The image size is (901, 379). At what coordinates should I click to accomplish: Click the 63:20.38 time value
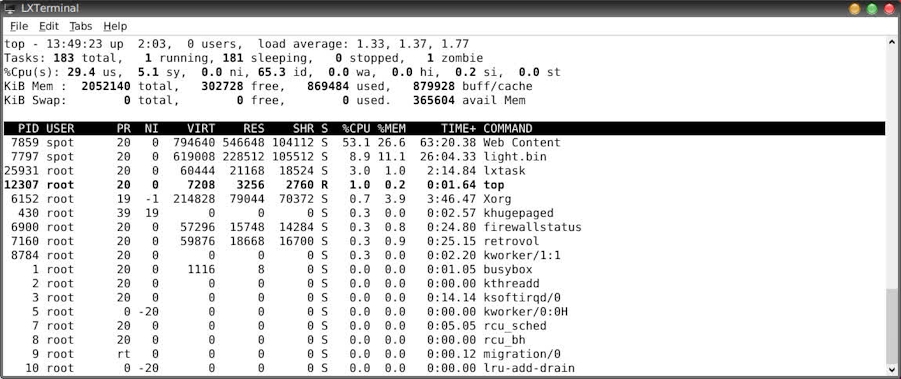(x=448, y=142)
